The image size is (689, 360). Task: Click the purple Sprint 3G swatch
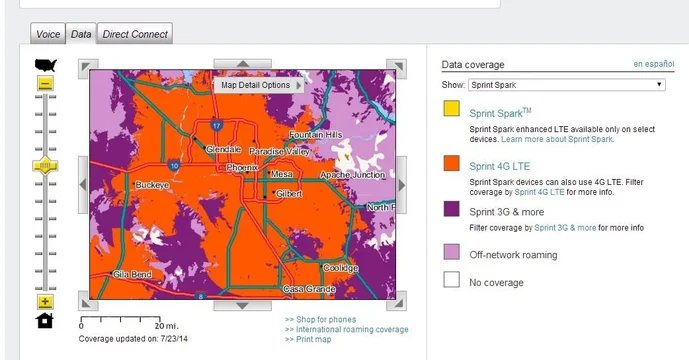pyautogui.click(x=451, y=209)
